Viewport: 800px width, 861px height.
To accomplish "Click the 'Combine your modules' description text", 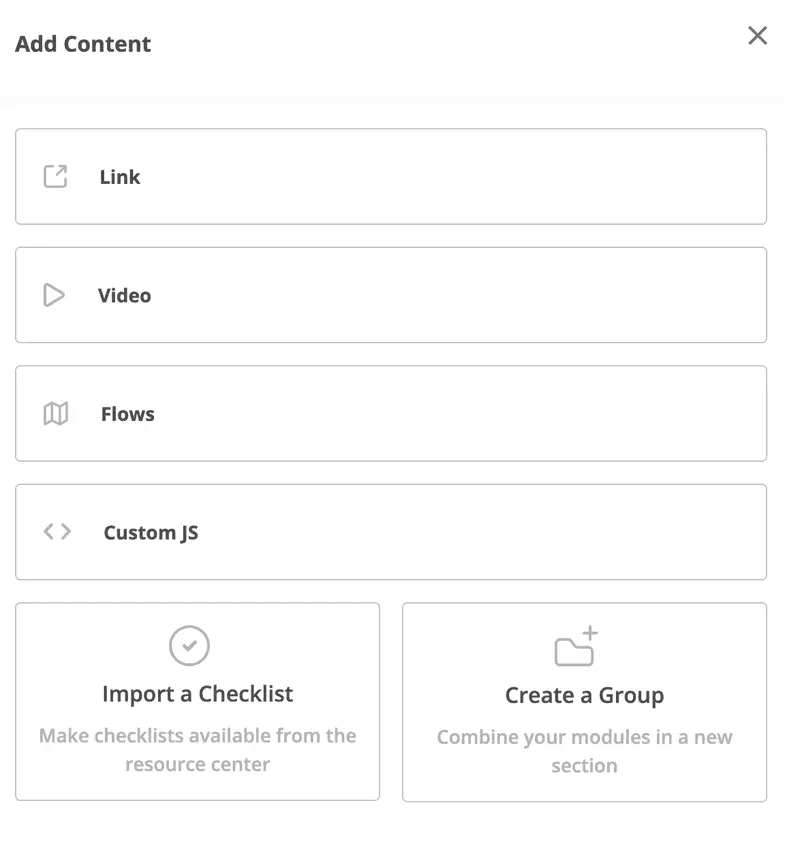I will click(x=584, y=751).
